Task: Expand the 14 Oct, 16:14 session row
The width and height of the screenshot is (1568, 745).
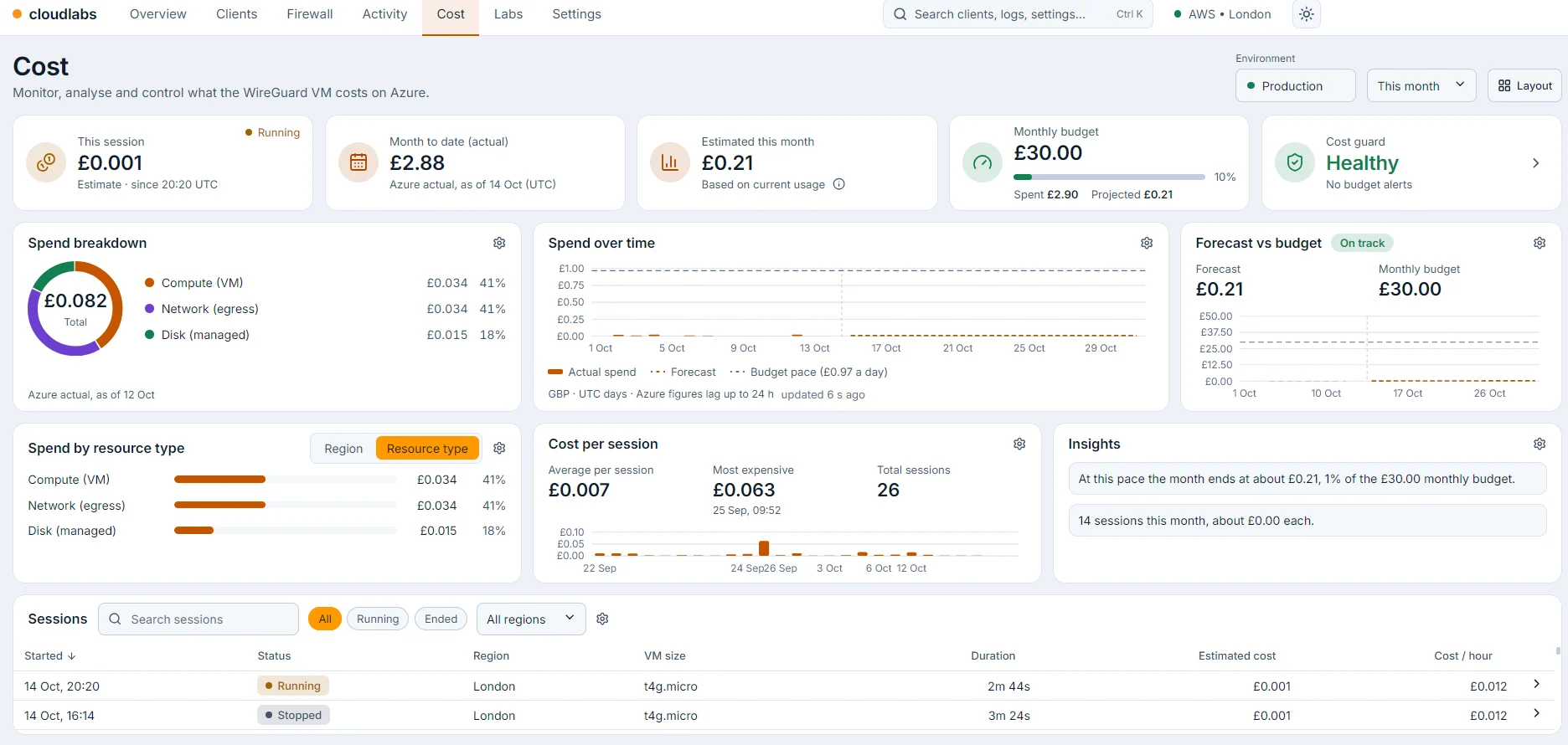Action: point(1536,713)
